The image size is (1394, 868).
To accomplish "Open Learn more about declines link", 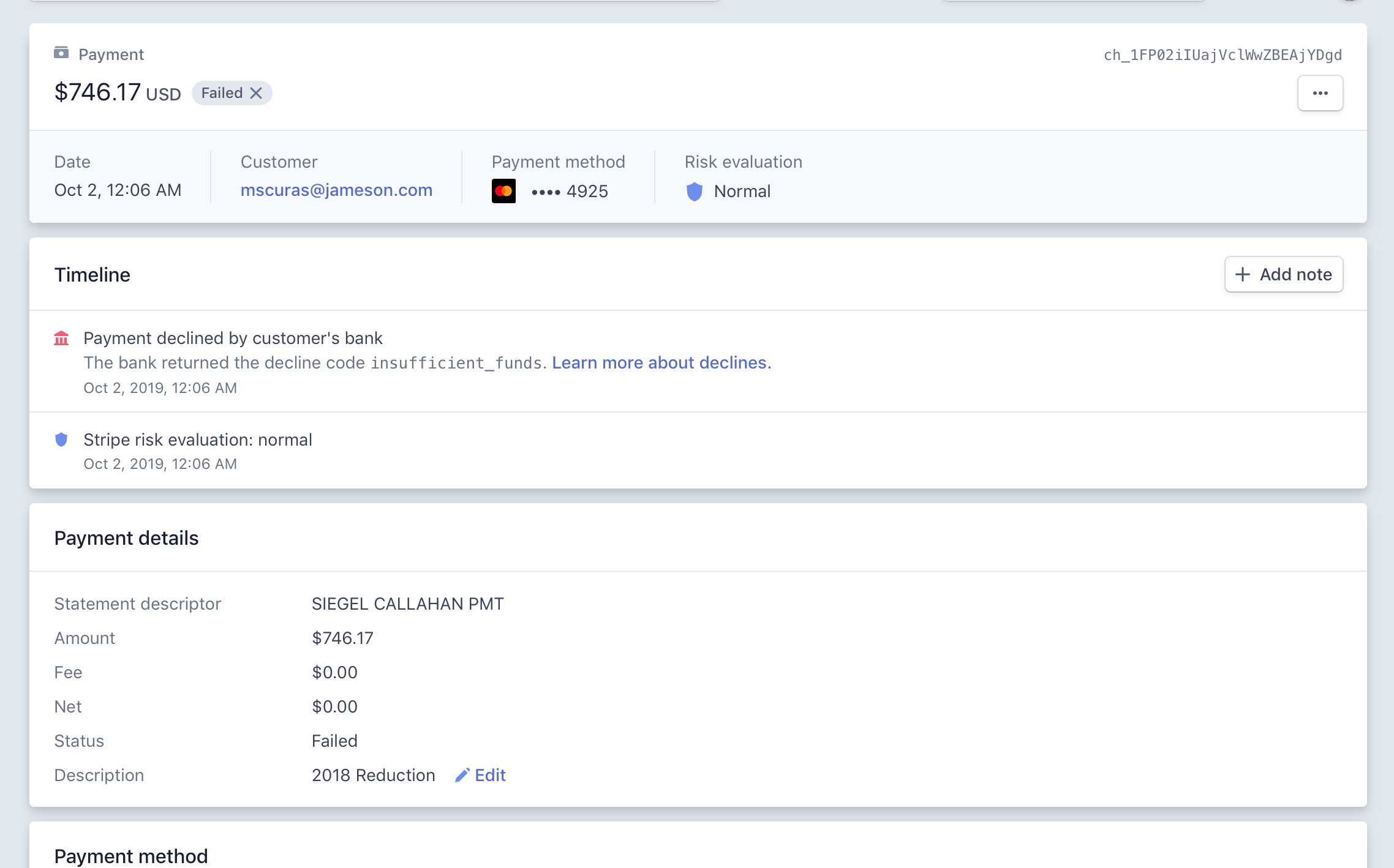I will tap(661, 363).
